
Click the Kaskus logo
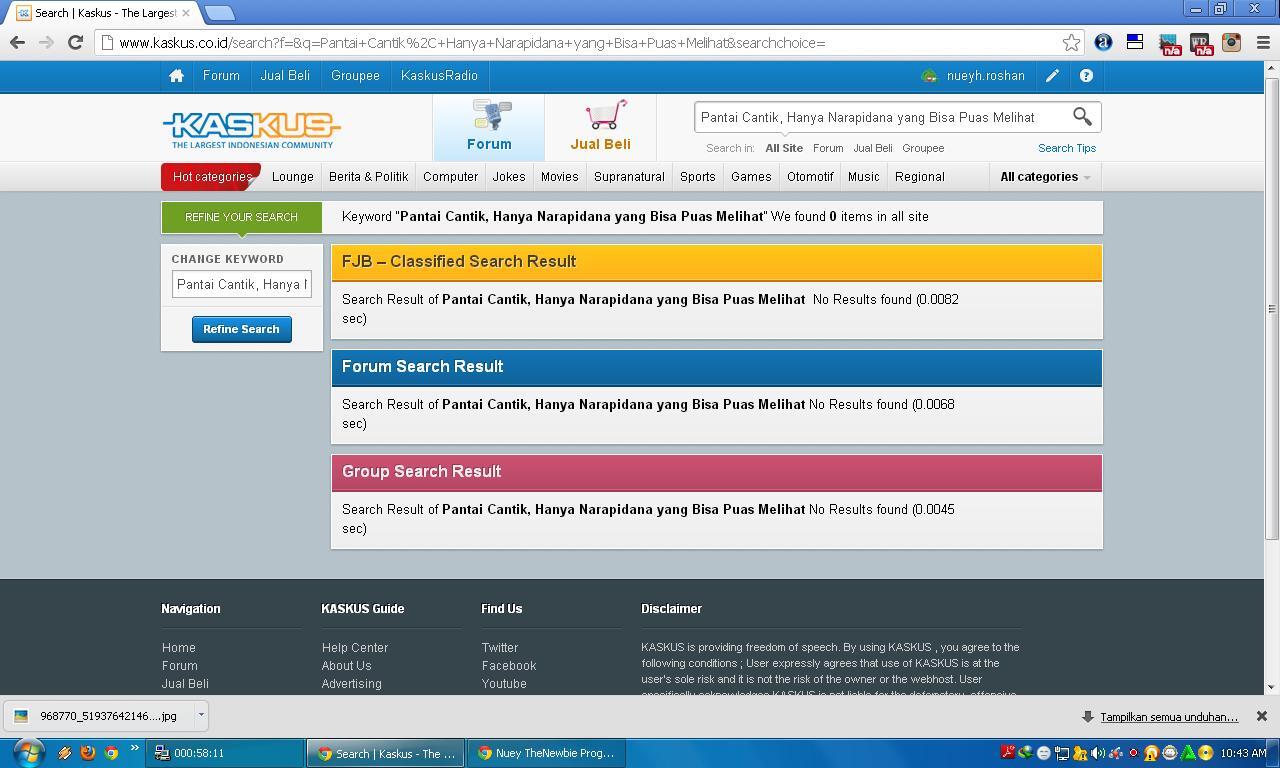(252, 130)
